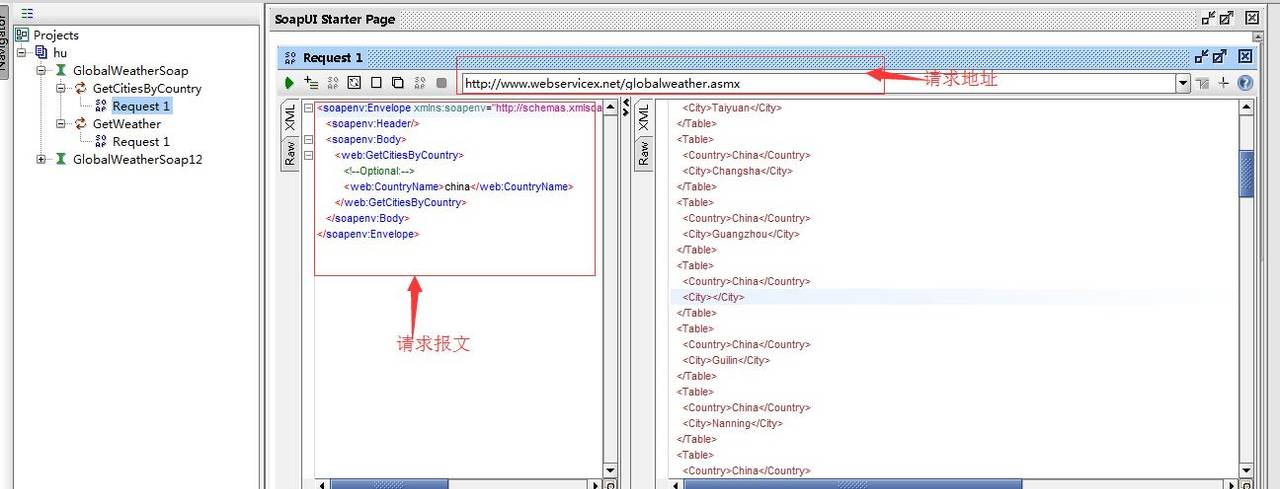Select the GetCitiesByCountry operation
Screen dimensions: 1280x489
point(147,89)
